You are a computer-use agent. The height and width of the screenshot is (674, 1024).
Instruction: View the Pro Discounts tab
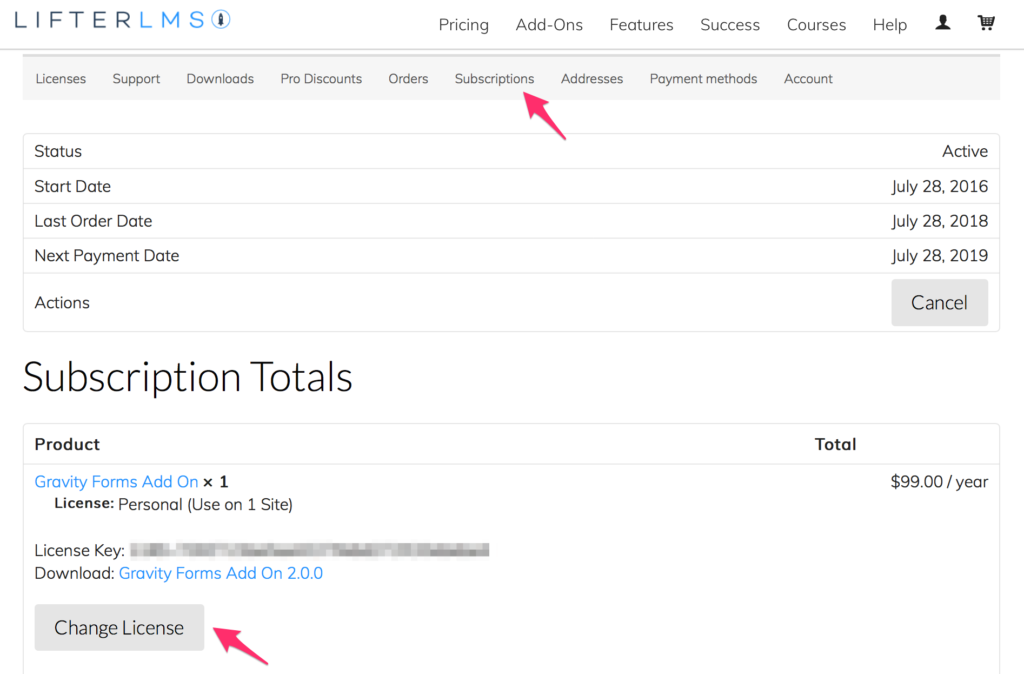321,78
